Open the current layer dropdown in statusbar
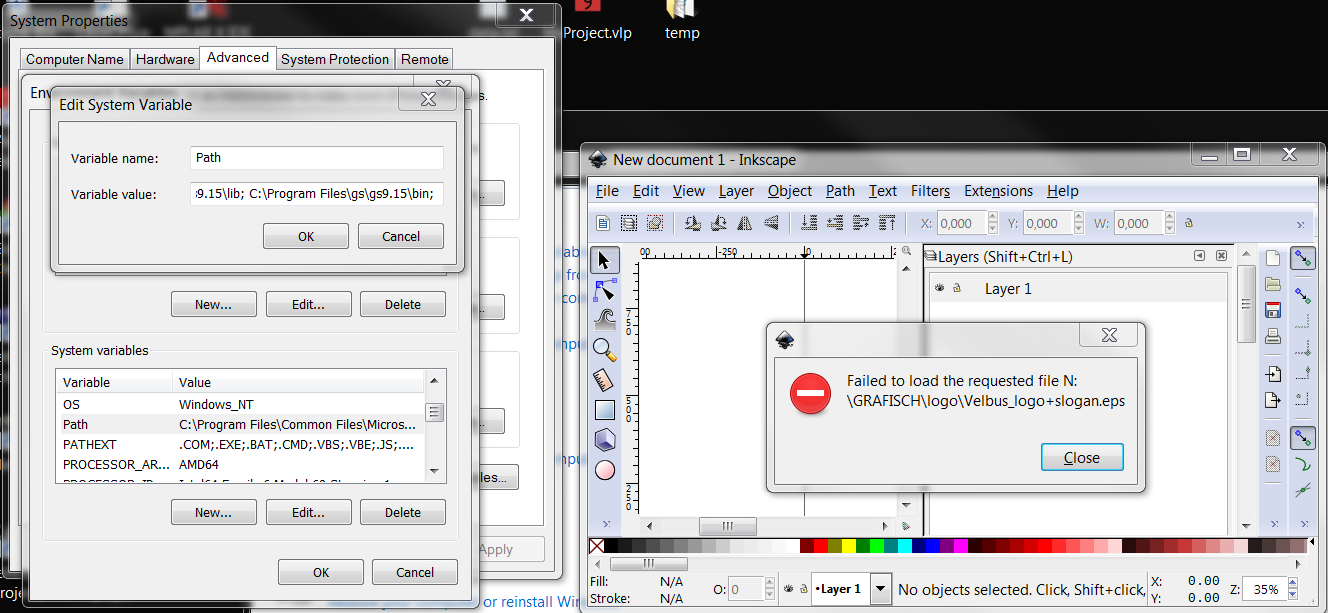Image resolution: width=1328 pixels, height=613 pixels. (x=879, y=589)
